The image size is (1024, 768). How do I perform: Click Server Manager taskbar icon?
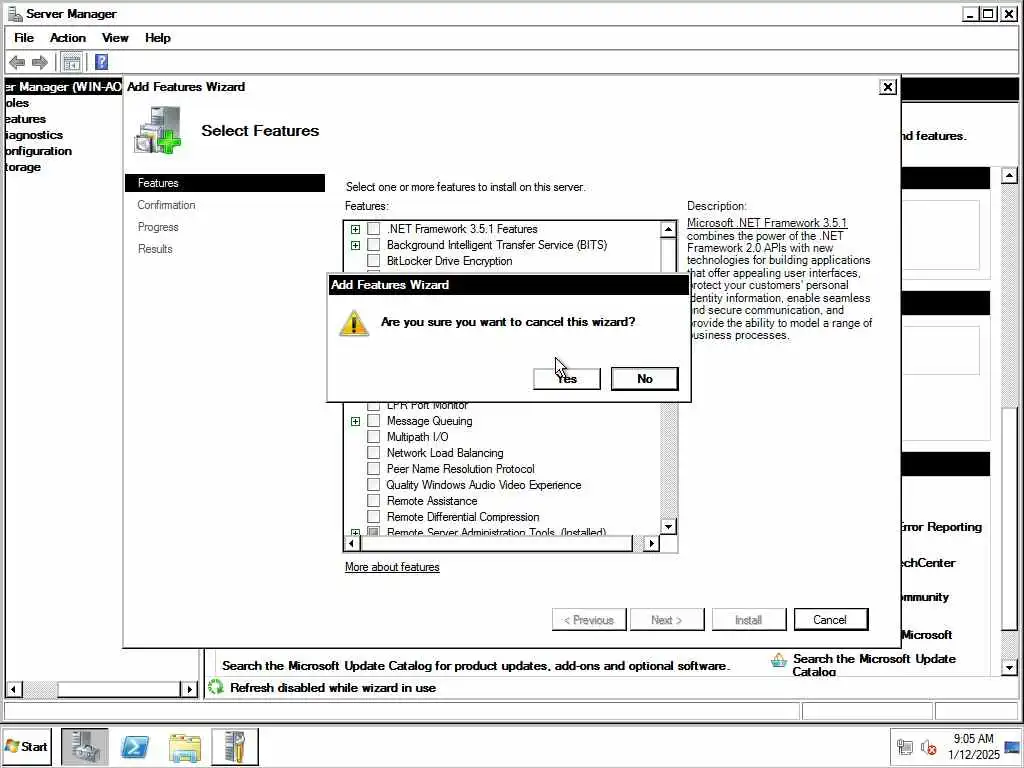click(85, 746)
